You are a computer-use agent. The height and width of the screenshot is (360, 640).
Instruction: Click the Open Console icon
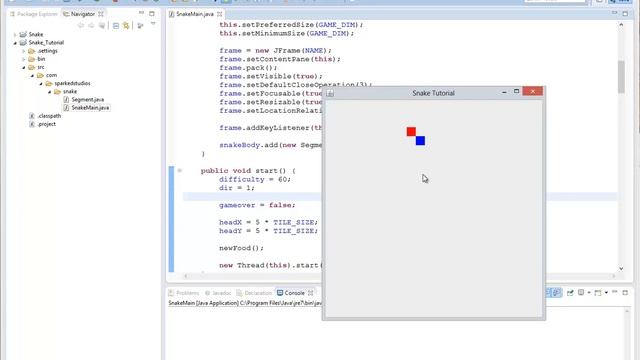598,293
